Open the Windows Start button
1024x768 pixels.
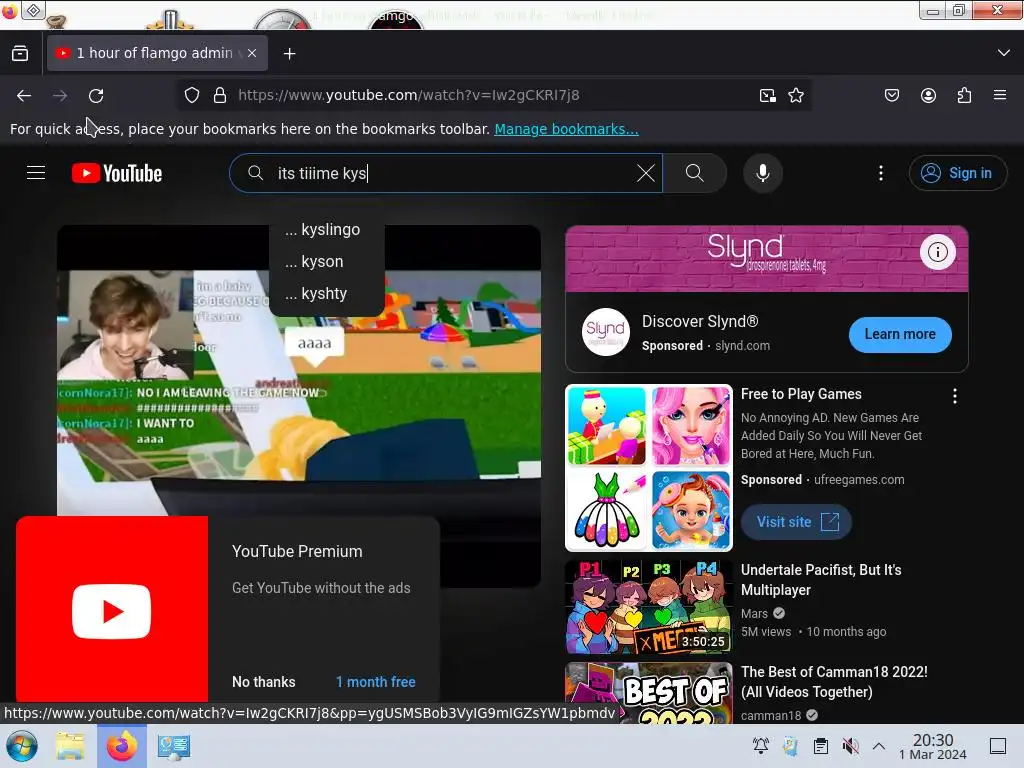(22, 746)
